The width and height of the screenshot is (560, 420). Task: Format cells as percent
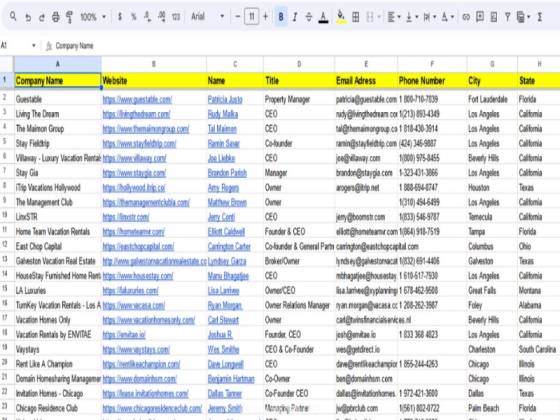pos(134,17)
